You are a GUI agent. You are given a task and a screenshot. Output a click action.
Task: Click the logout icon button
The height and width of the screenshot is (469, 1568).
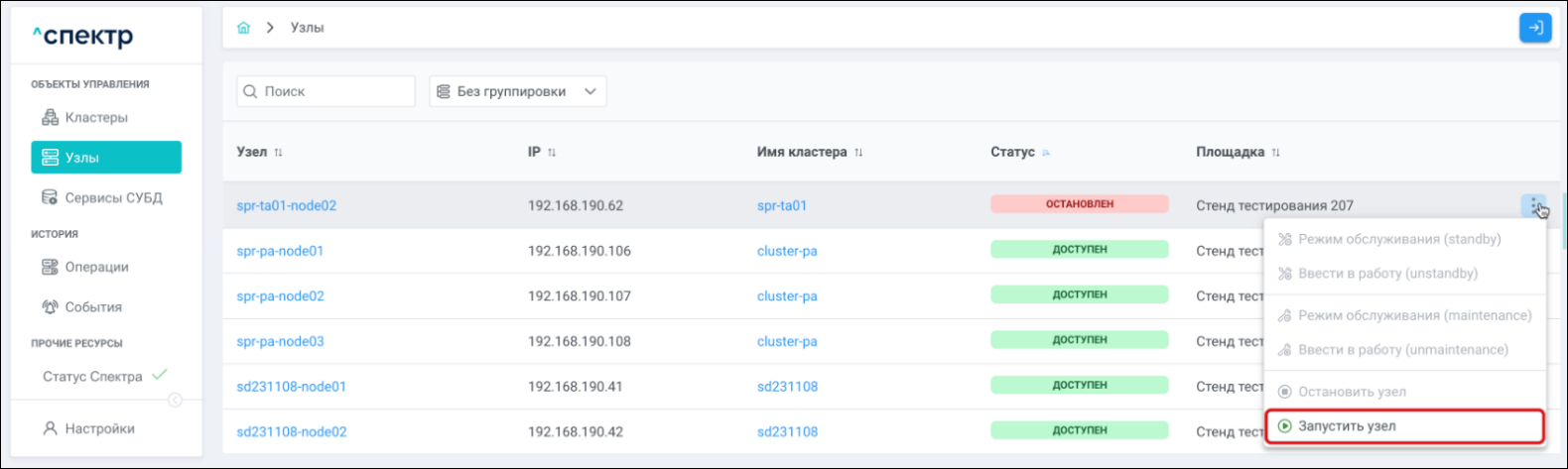1534,28
